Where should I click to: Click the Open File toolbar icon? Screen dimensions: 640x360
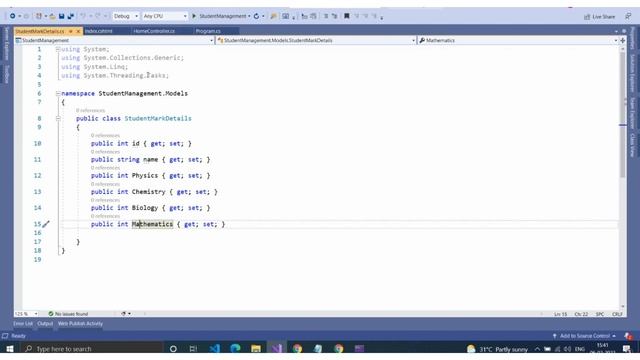tap(53, 16)
